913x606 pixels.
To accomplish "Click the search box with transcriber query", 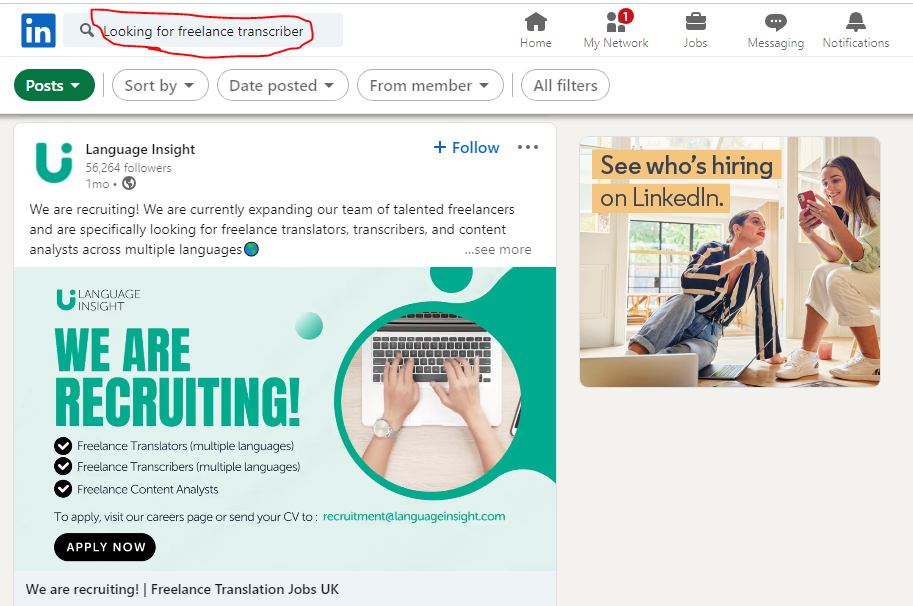I will coord(203,30).
